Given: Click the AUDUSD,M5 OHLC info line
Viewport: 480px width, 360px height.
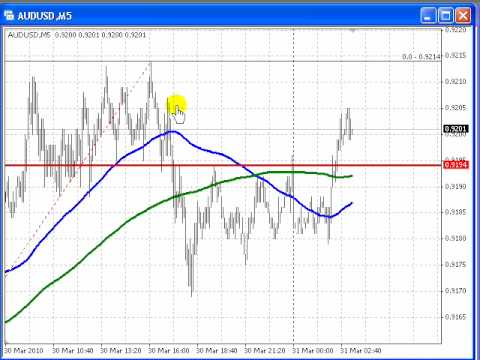Looking at the screenshot, I should click(x=77, y=35).
